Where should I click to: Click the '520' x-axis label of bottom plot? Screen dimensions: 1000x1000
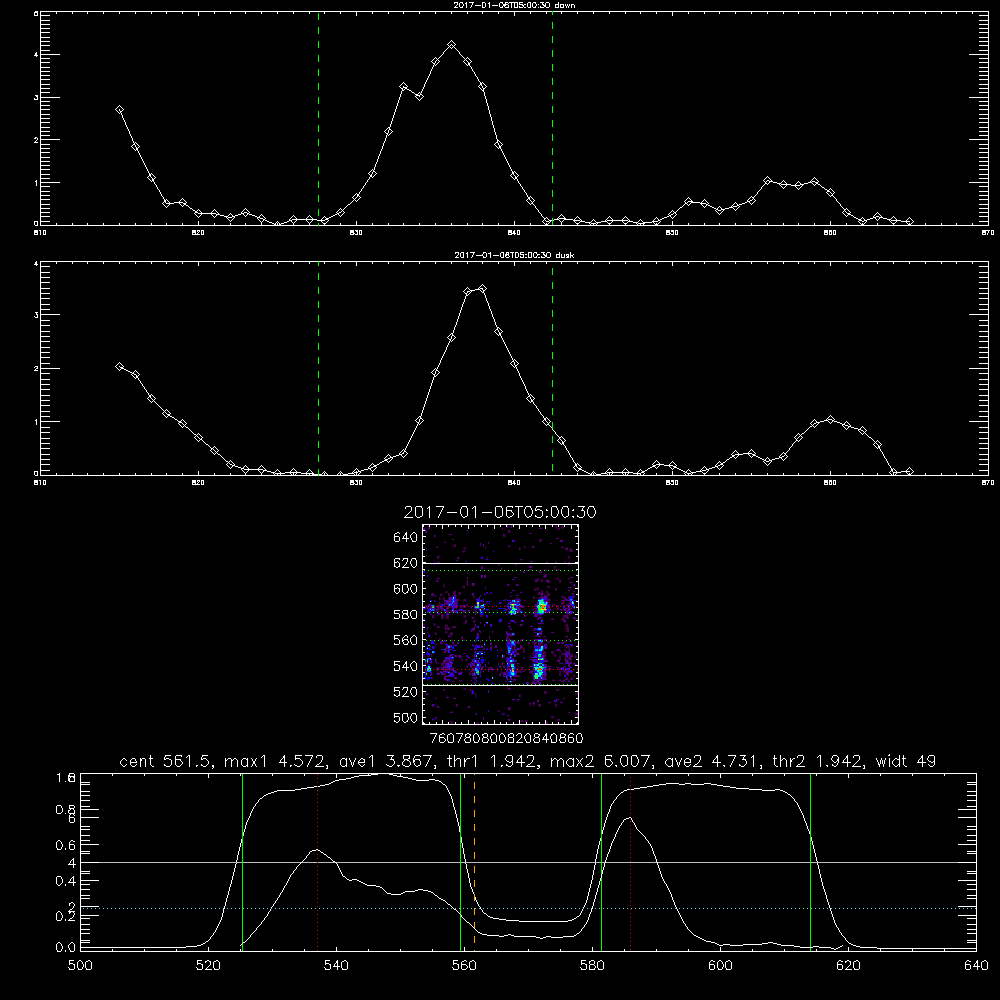tap(208, 966)
